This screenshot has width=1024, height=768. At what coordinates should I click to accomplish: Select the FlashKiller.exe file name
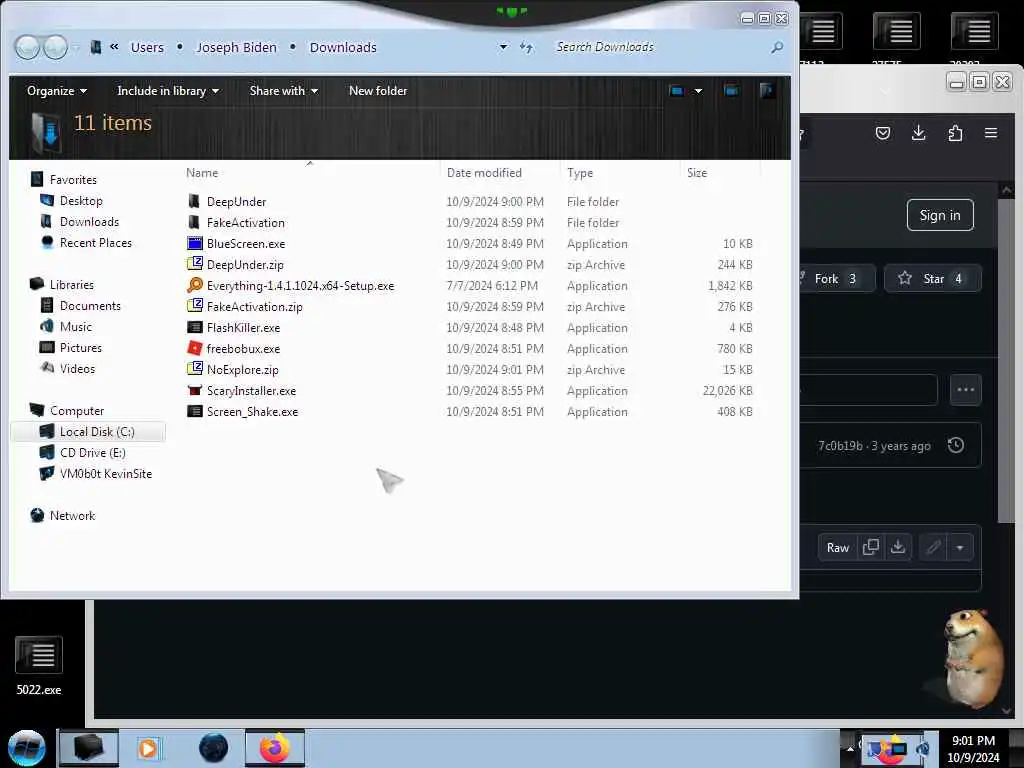point(243,327)
